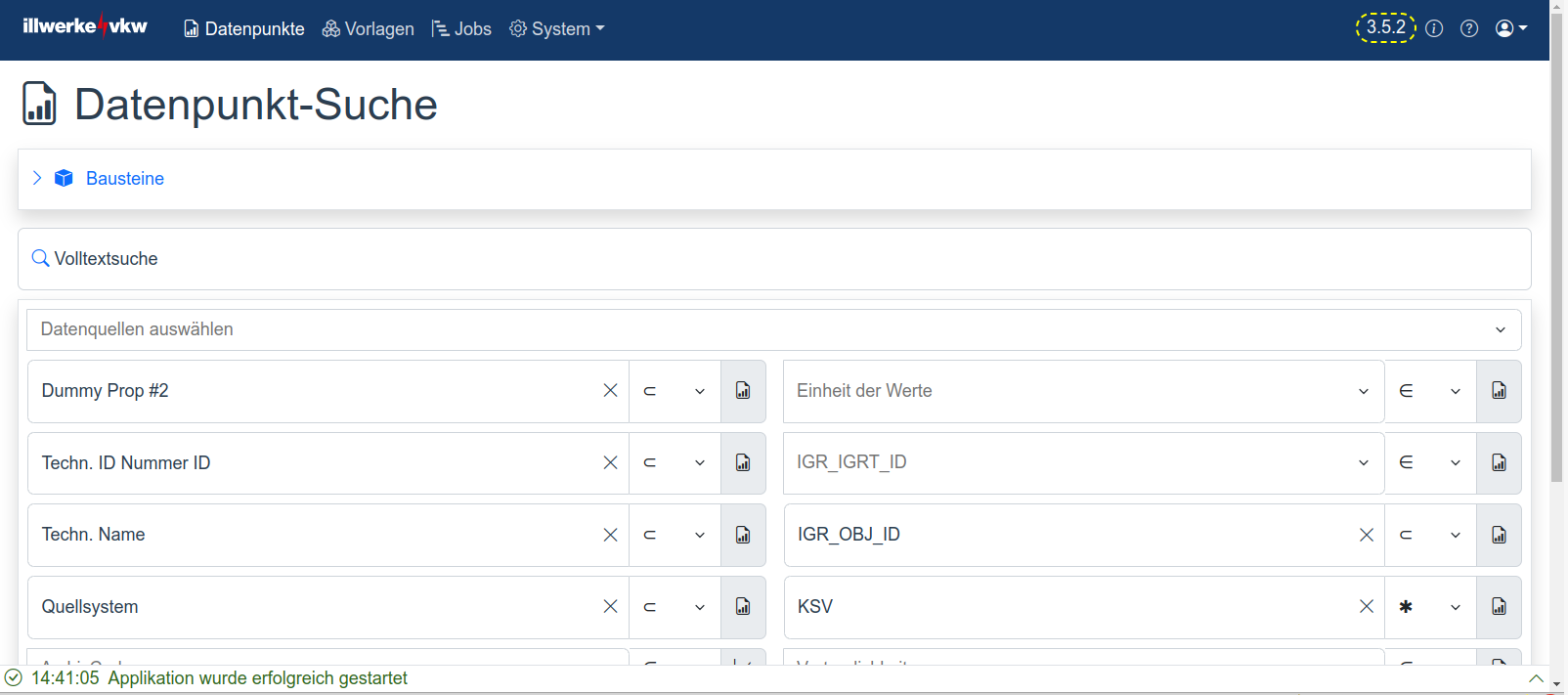Click the datapoint icon in Quellsystem row
Screen dimensions: 1568x695
pyautogui.click(x=743, y=607)
